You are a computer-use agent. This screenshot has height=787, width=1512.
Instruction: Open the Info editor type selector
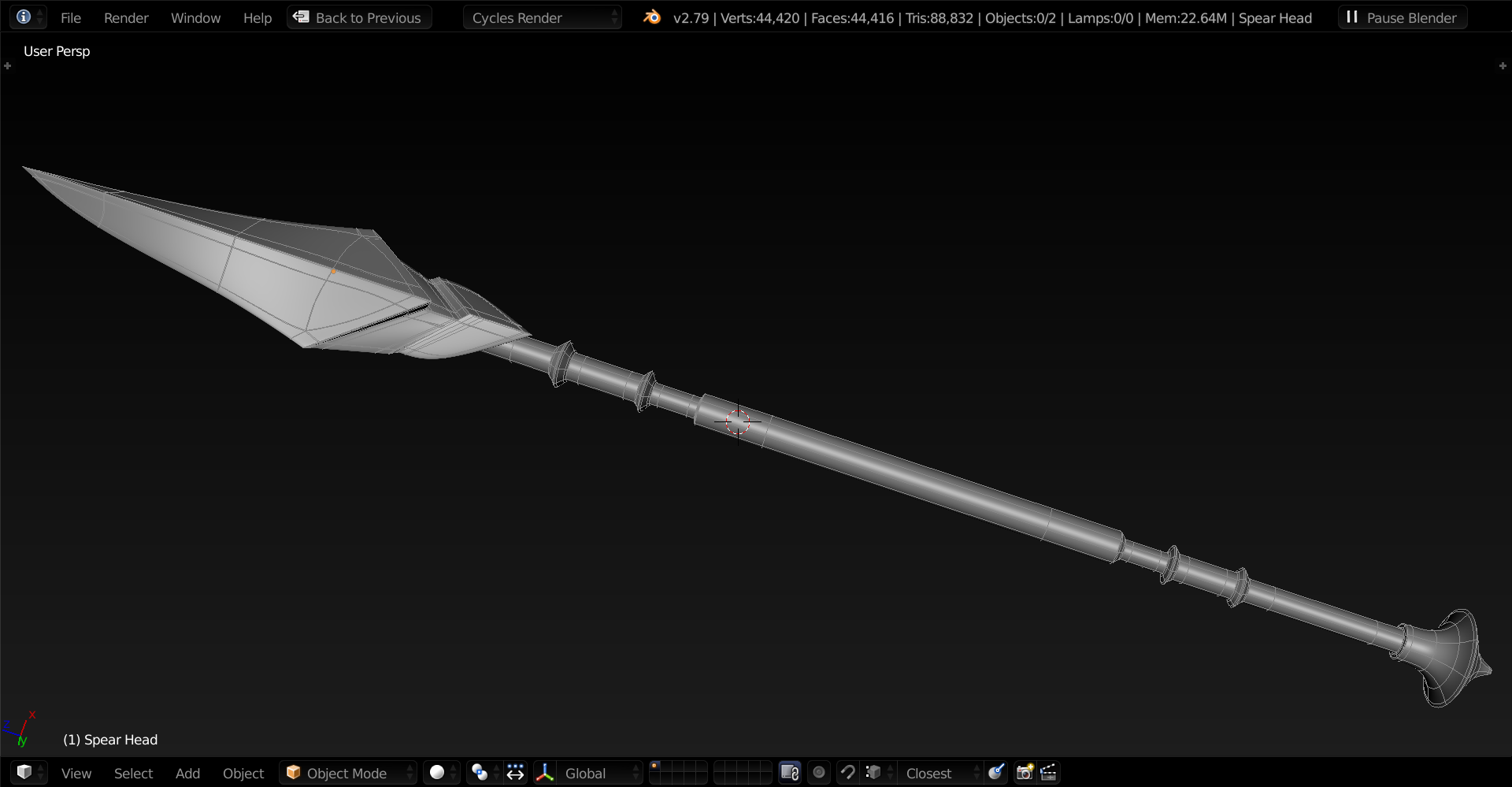28,17
